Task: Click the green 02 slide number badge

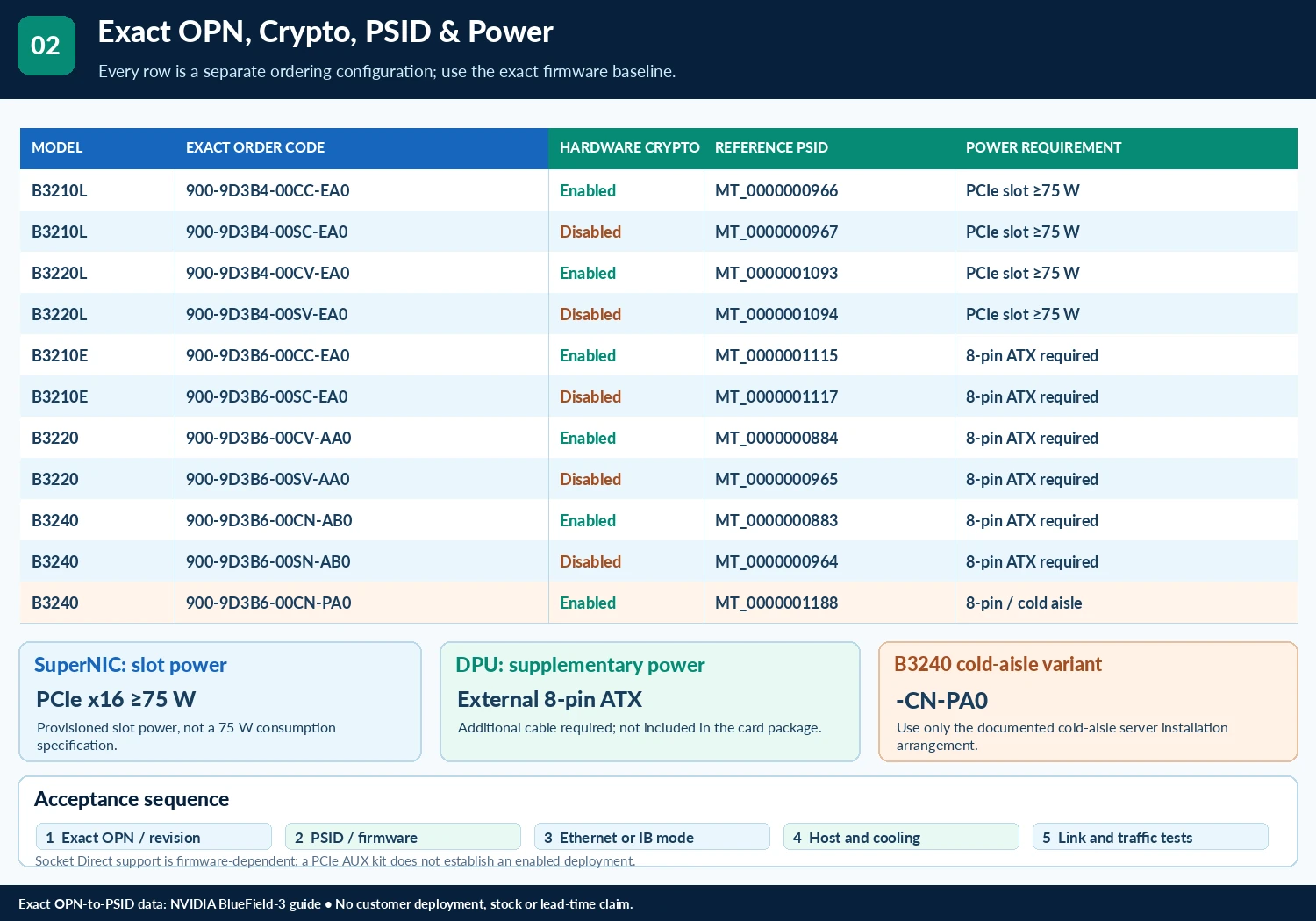Action: coord(46,46)
